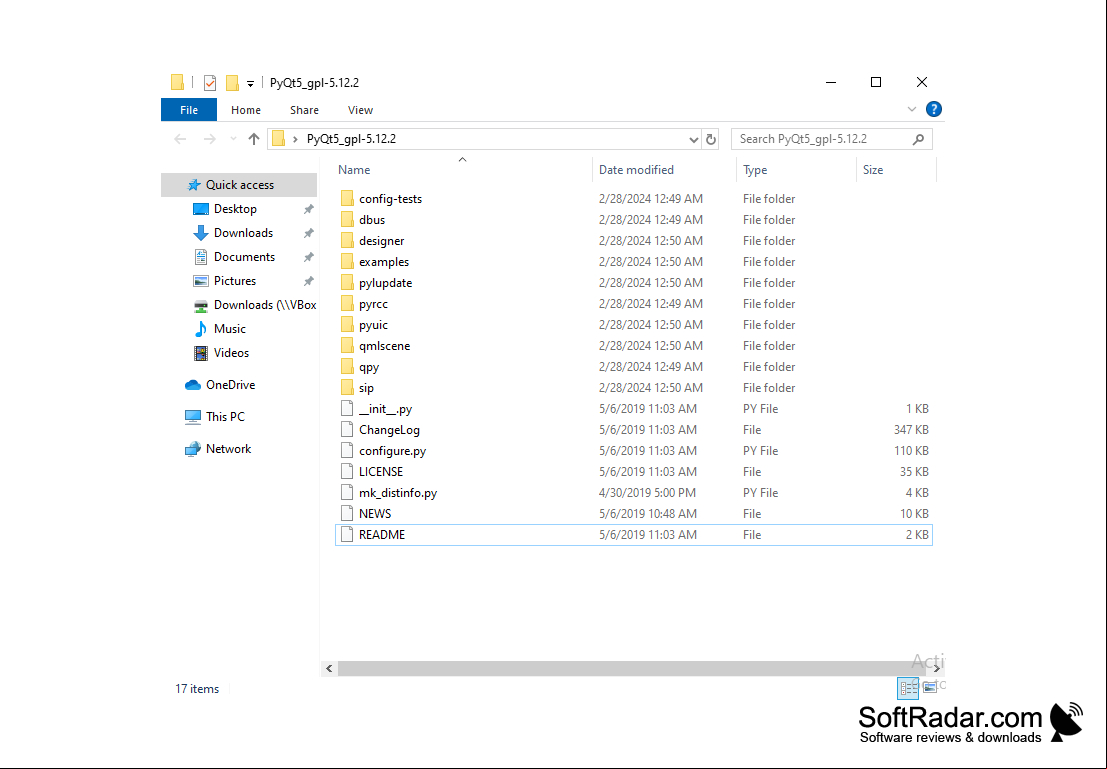Click the ChangeLog file icon
The image size is (1107, 769).
pyautogui.click(x=347, y=429)
